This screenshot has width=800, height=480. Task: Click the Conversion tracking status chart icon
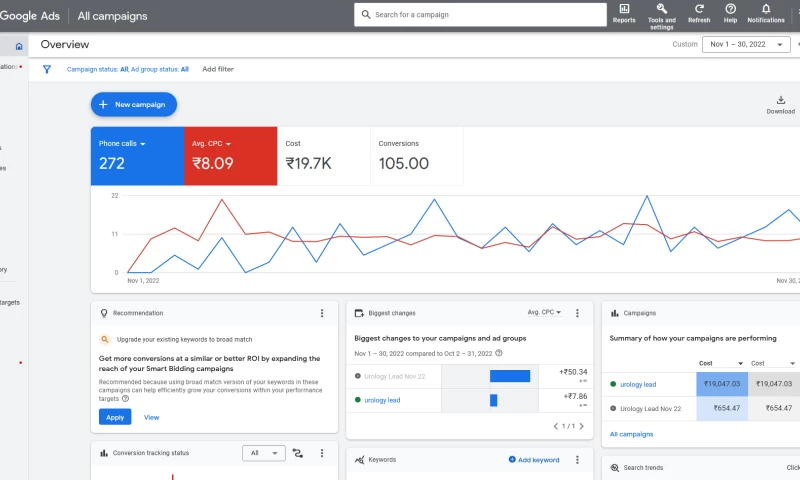click(x=104, y=453)
